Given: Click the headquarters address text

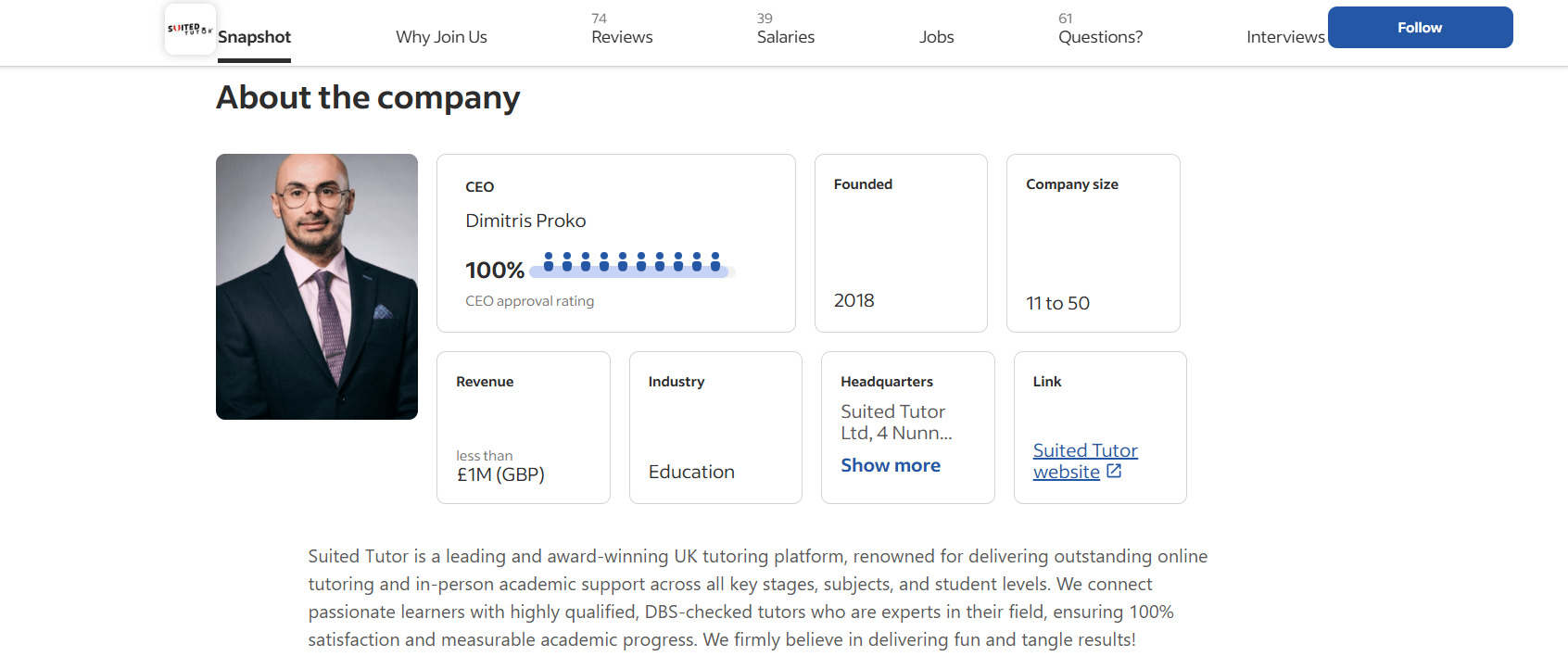Looking at the screenshot, I should pos(896,422).
